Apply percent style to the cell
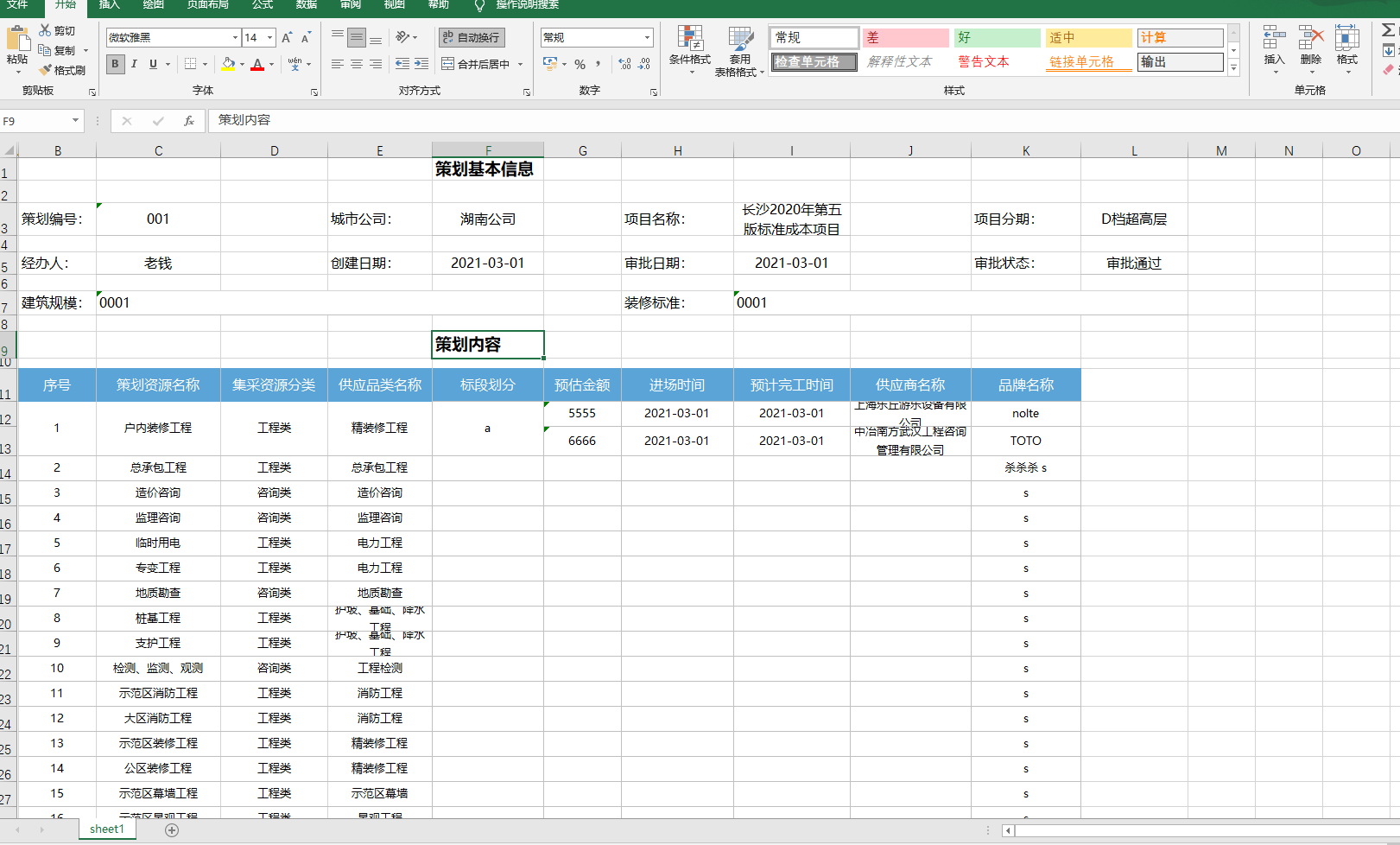 pyautogui.click(x=580, y=64)
